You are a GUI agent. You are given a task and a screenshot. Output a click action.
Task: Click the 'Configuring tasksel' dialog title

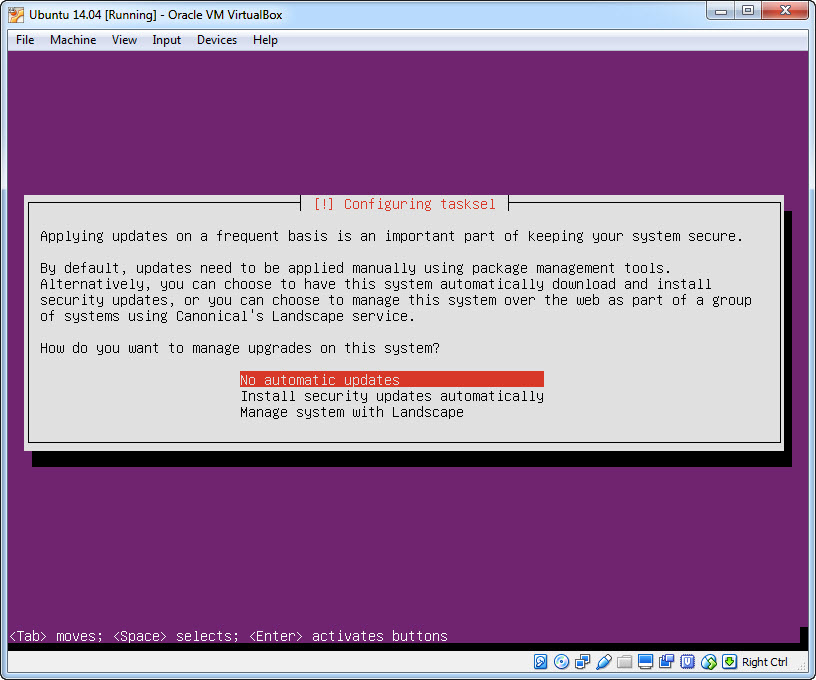(x=404, y=204)
